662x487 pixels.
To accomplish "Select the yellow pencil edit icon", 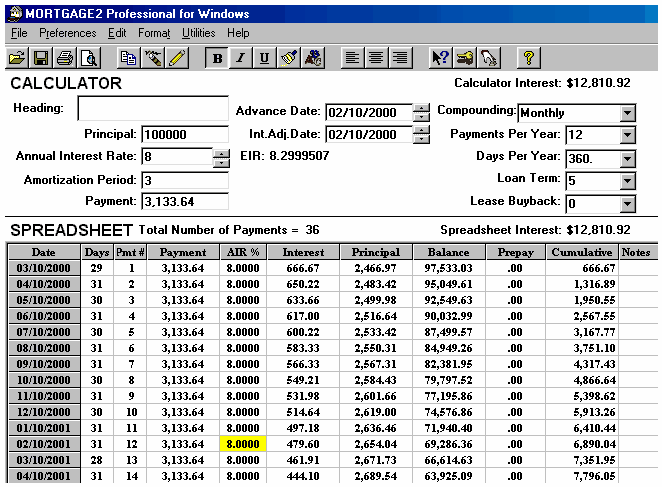I will click(x=178, y=58).
